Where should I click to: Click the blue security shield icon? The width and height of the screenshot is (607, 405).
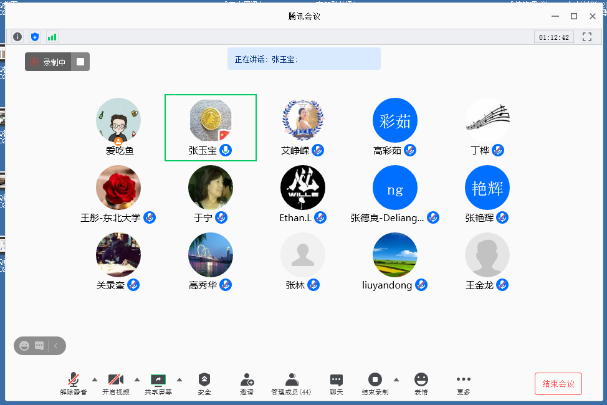pyautogui.click(x=34, y=36)
